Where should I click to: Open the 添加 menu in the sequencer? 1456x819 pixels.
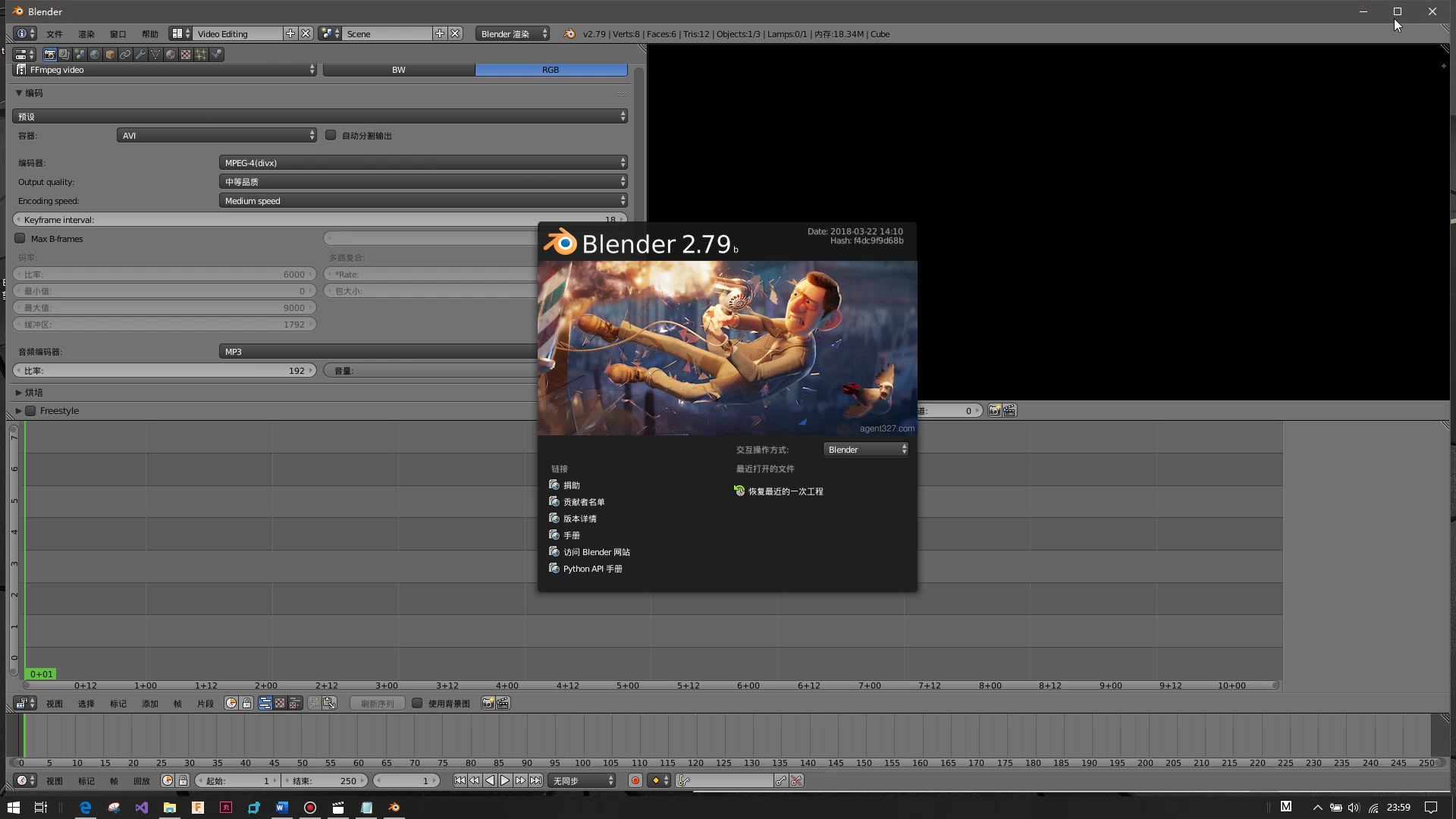149,703
